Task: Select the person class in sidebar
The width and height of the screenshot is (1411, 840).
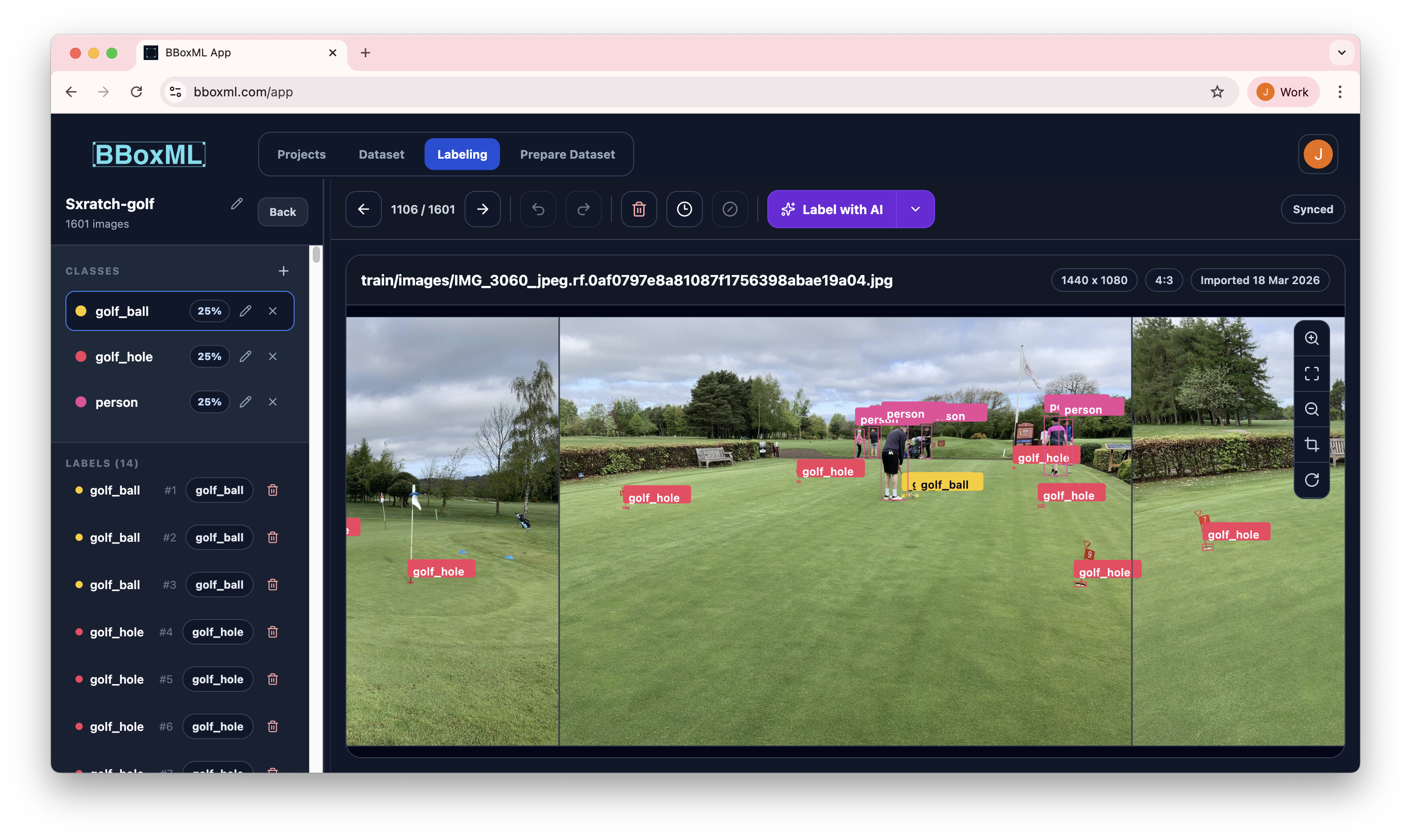Action: click(x=116, y=402)
